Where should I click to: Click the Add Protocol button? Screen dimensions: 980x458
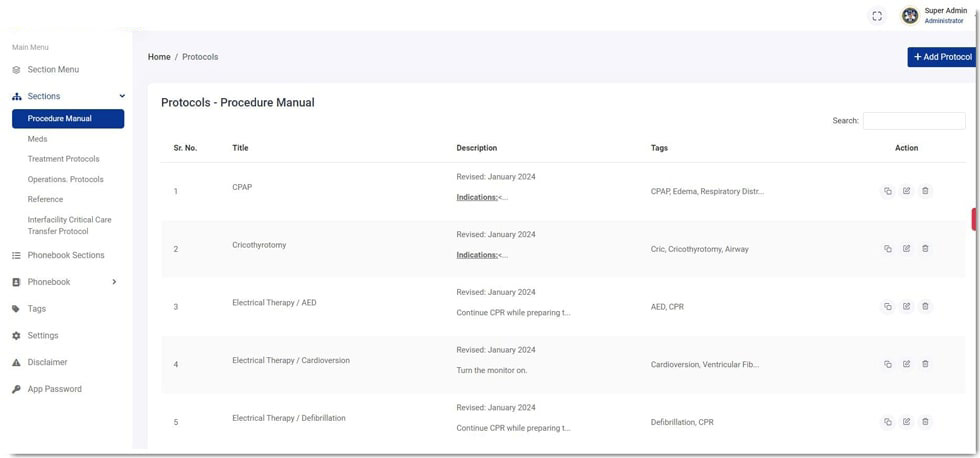[942, 57]
